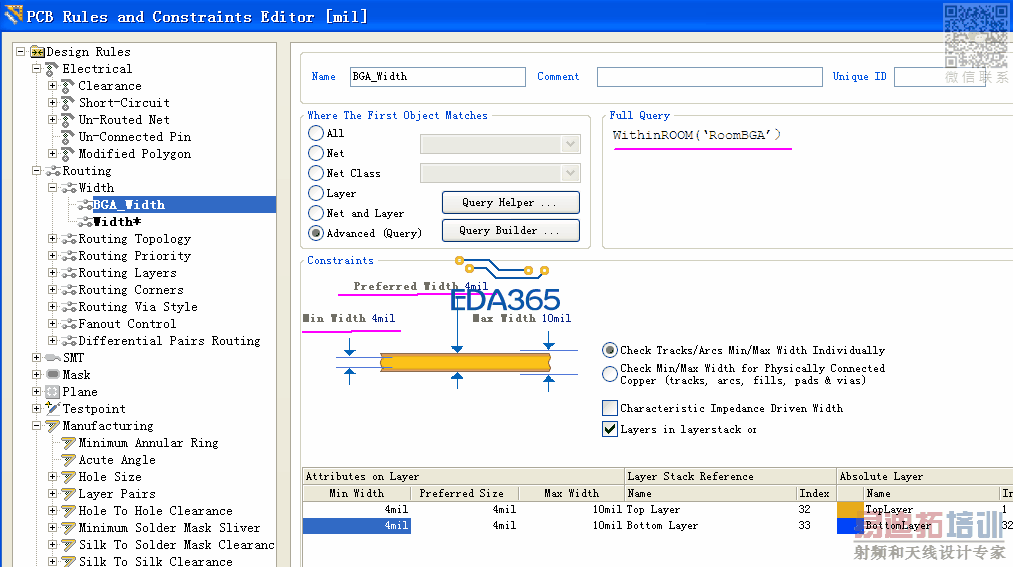This screenshot has width=1013, height=567.
Task: Click the BGA_Width rule icon
Action: click(x=85, y=205)
